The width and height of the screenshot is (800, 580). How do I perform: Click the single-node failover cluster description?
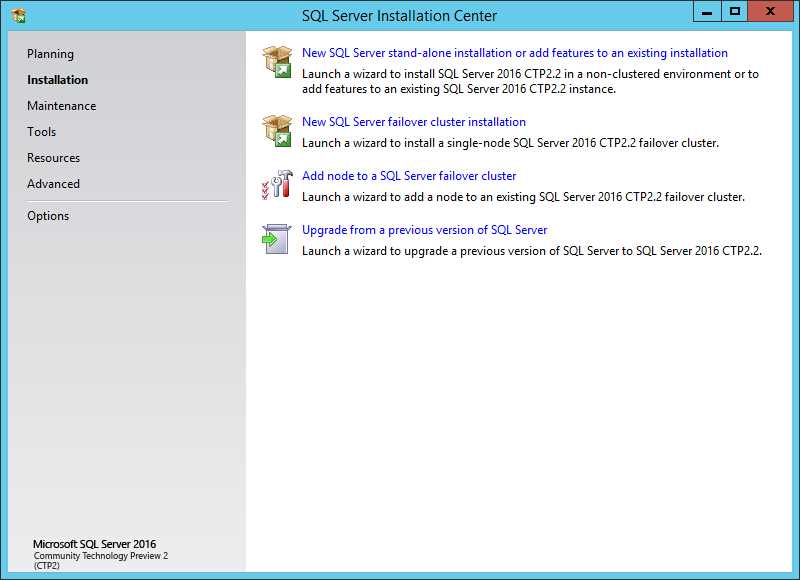tap(510, 143)
